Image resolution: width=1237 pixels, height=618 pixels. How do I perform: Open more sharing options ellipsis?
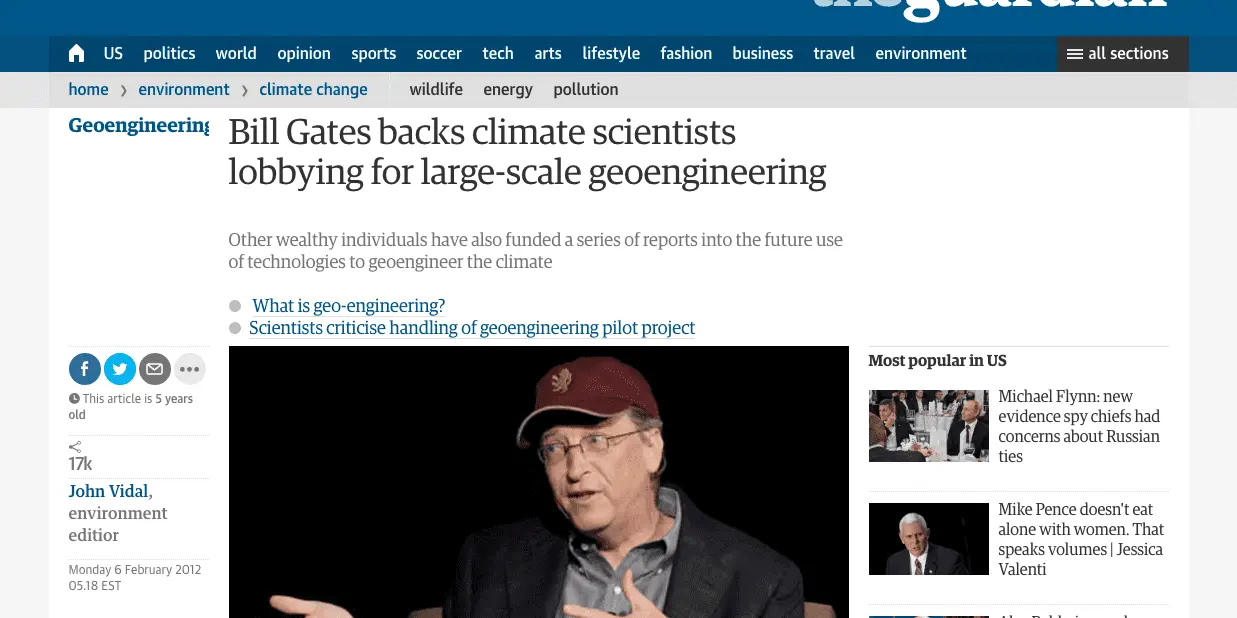189,369
